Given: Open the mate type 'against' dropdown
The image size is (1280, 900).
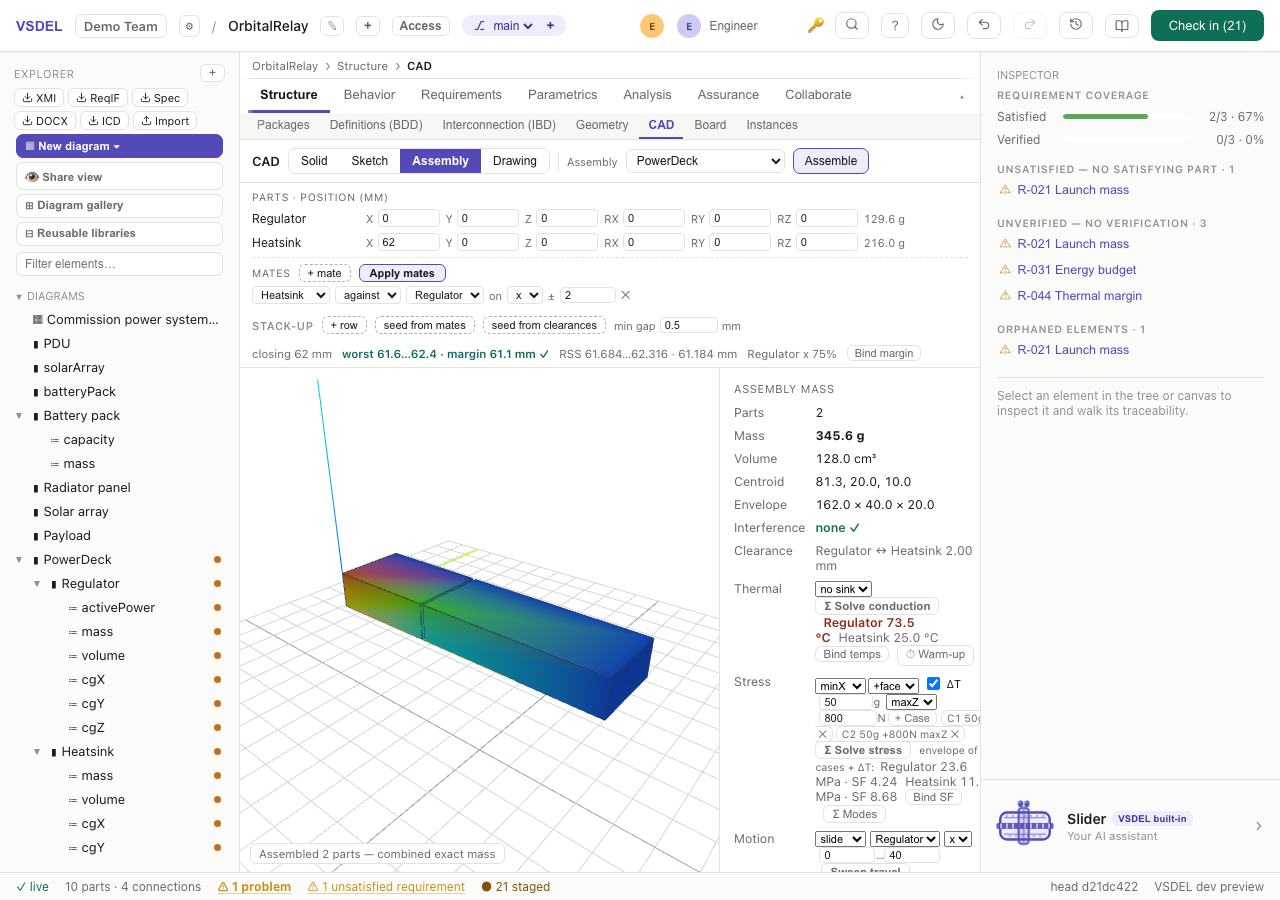Looking at the screenshot, I should (x=368, y=295).
